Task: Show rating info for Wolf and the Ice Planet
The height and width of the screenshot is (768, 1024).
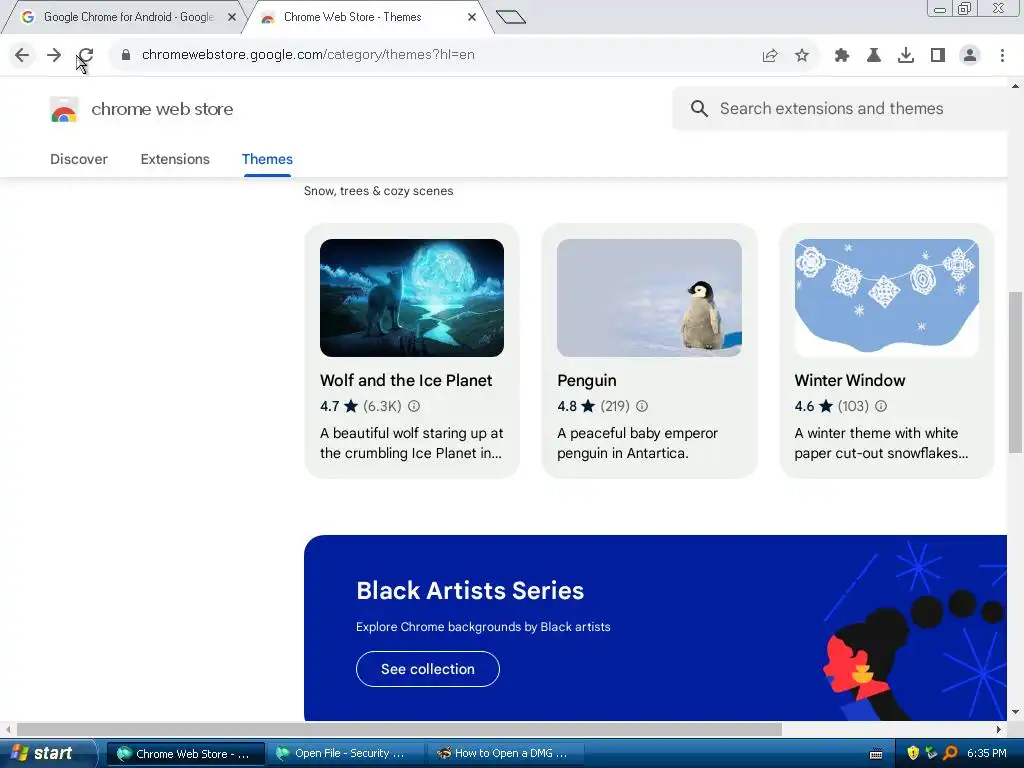Action: tap(414, 406)
